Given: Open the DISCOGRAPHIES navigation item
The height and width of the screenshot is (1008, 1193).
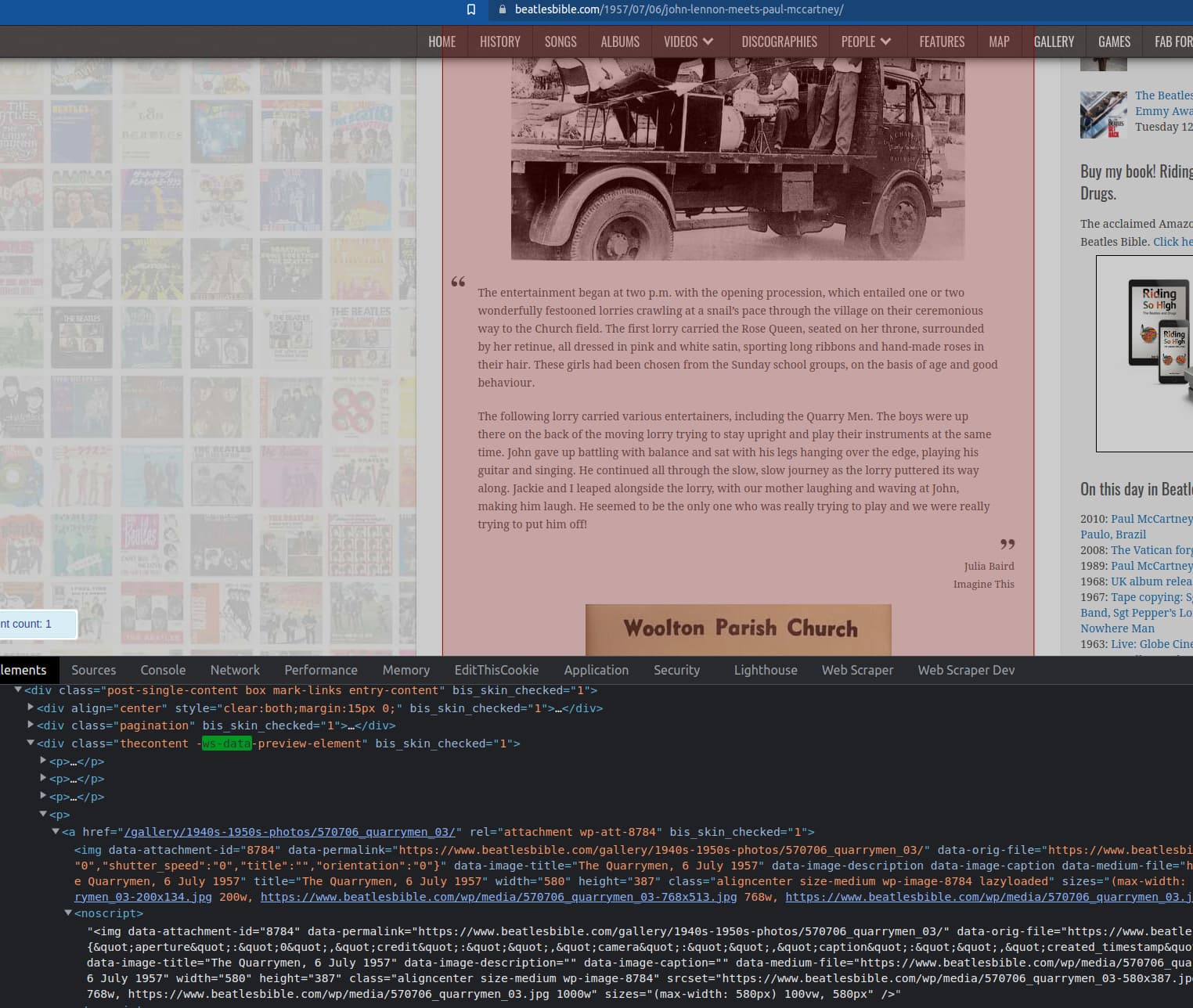Looking at the screenshot, I should 779,41.
